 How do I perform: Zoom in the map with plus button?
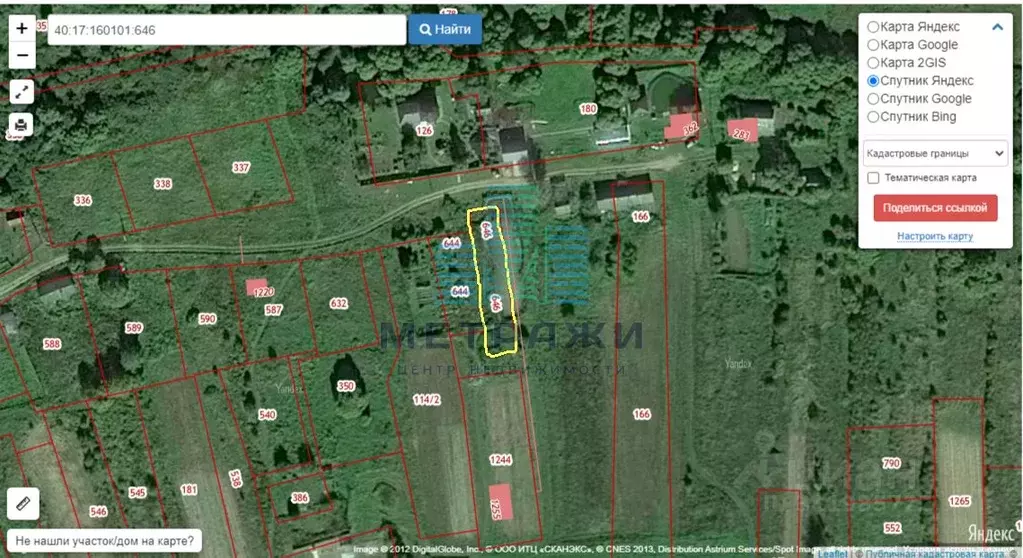pyautogui.click(x=22, y=28)
